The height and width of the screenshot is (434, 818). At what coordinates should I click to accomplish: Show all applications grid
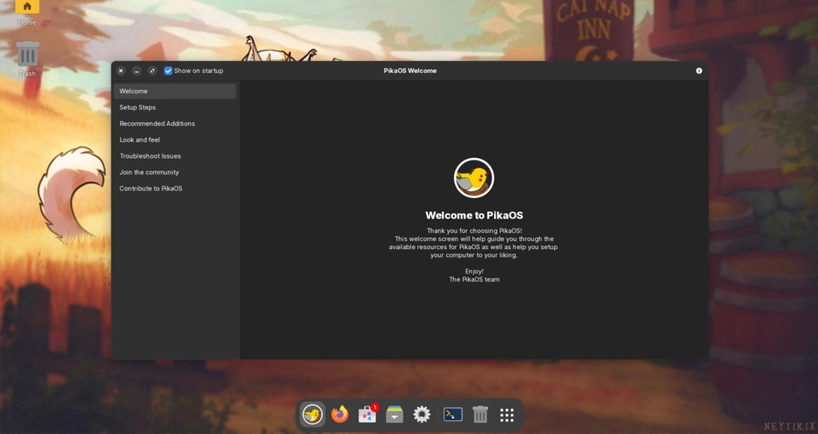(507, 414)
